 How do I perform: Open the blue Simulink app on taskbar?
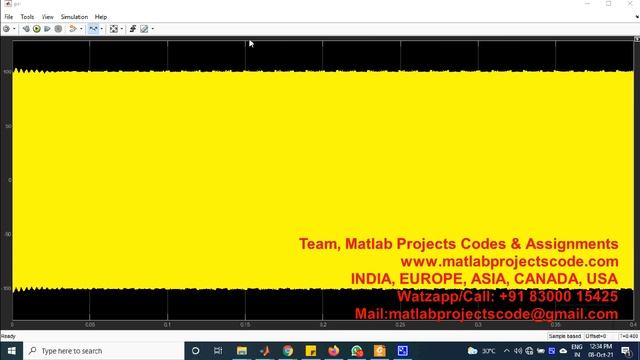(402, 351)
